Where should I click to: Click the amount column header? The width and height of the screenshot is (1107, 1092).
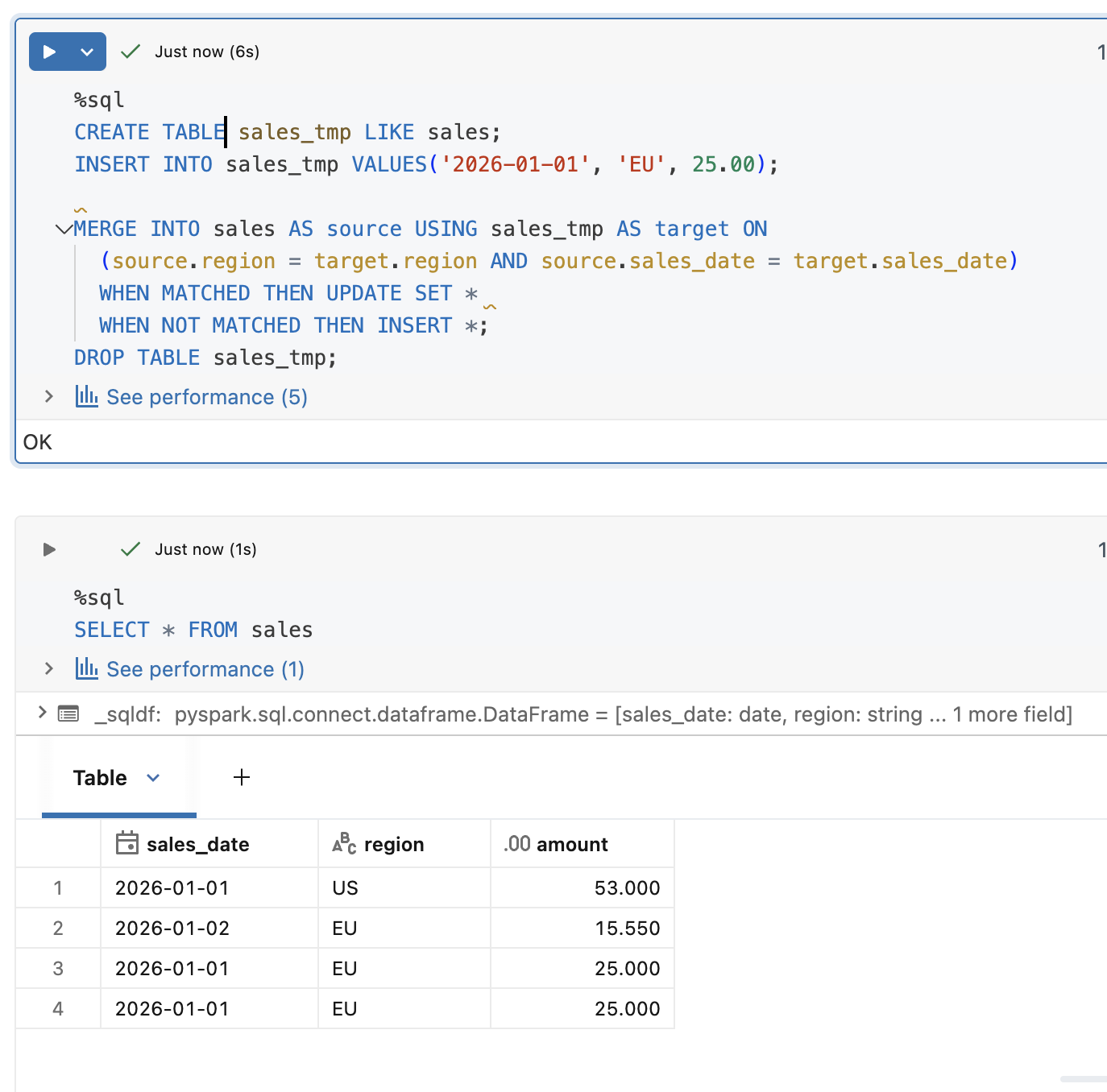pos(571,844)
